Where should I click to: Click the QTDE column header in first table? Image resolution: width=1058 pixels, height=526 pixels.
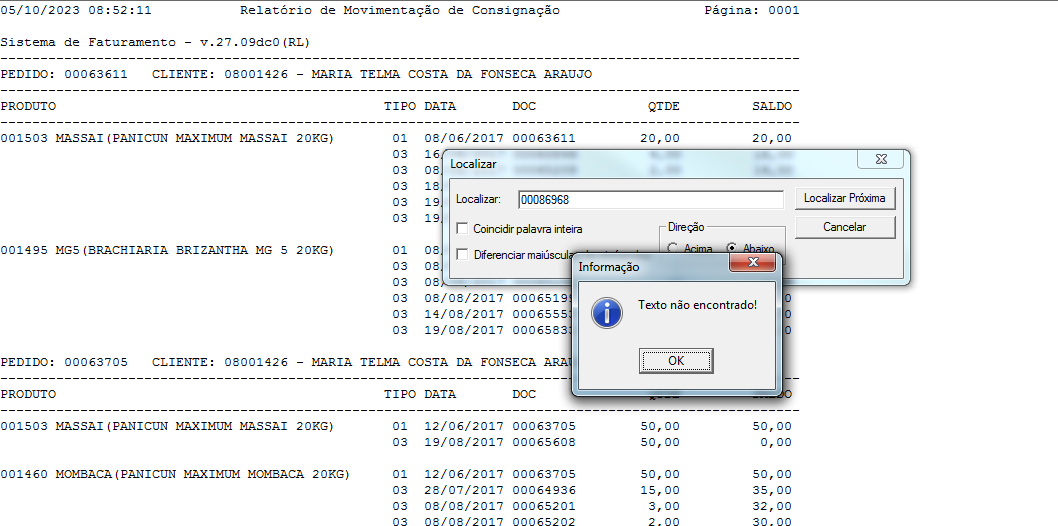point(664,107)
